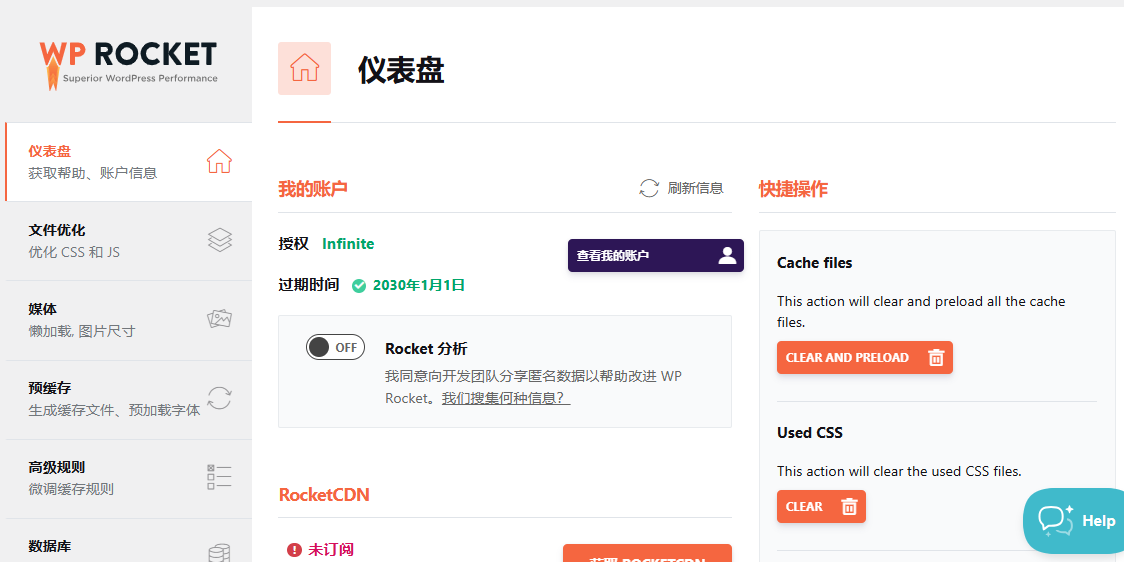
Task: Open the 仪表盘 menu item
Action: click(x=129, y=162)
